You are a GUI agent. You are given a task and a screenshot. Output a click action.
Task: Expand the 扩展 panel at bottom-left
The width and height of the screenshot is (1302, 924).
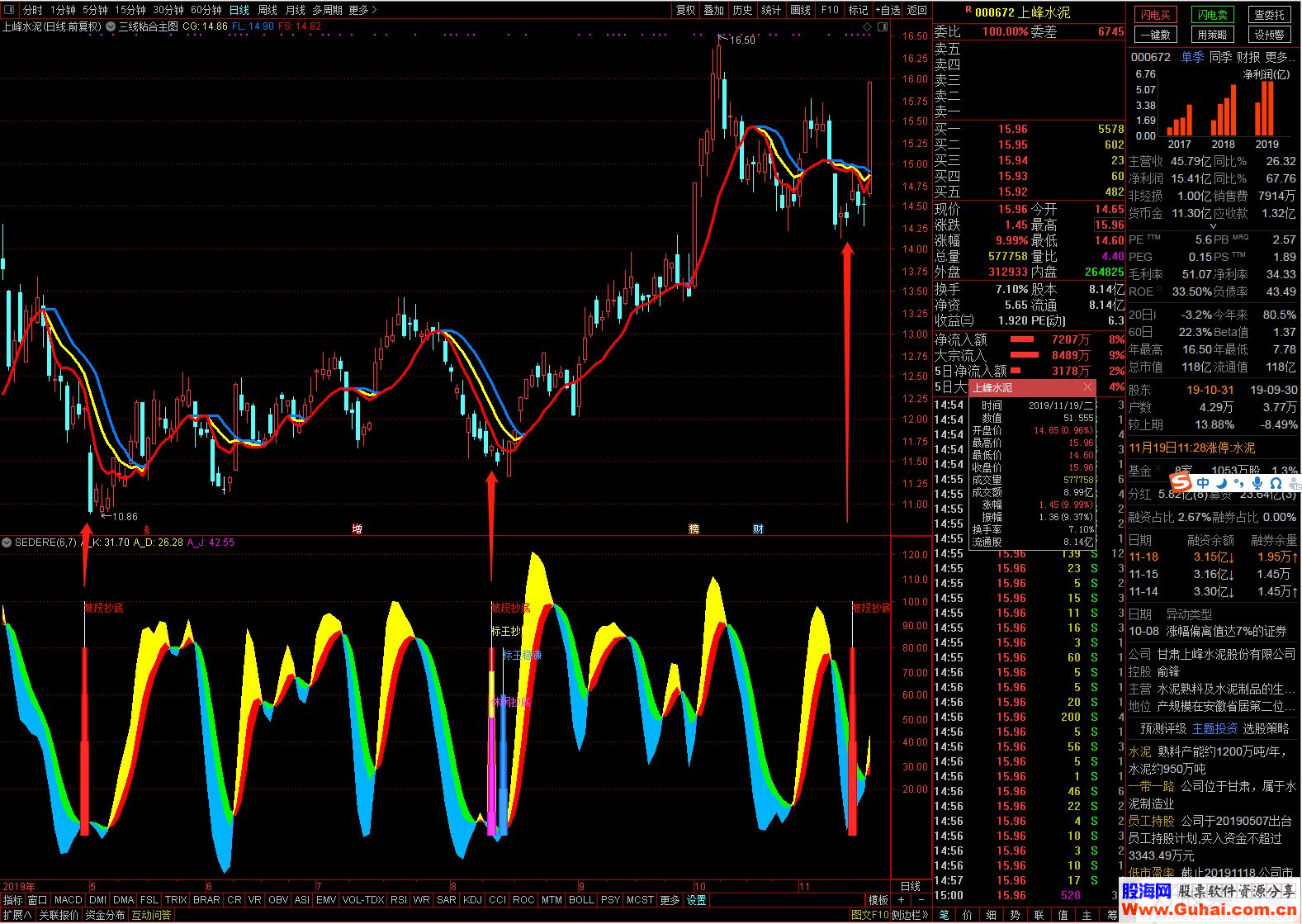click(x=17, y=915)
